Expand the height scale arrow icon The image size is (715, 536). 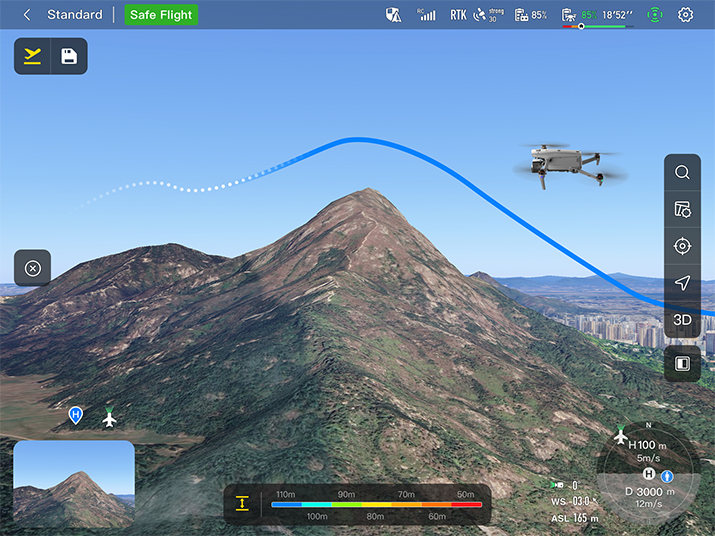tap(242, 504)
